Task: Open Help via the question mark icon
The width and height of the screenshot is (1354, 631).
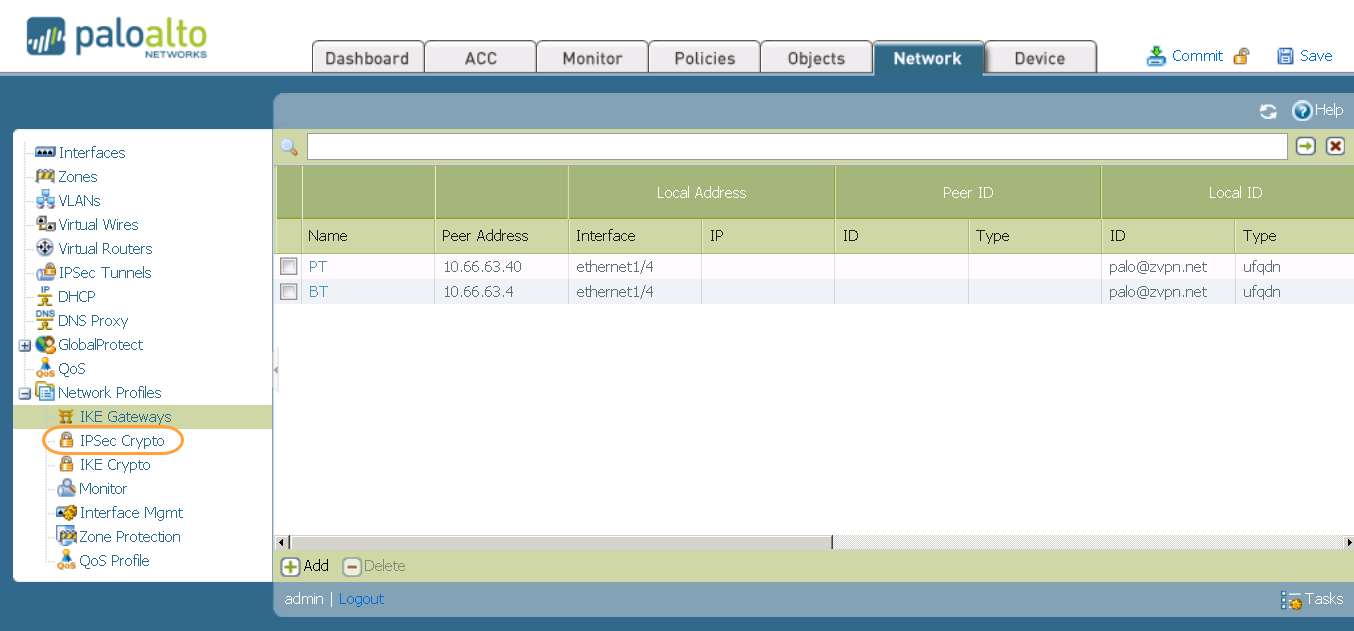Action: (x=1301, y=111)
